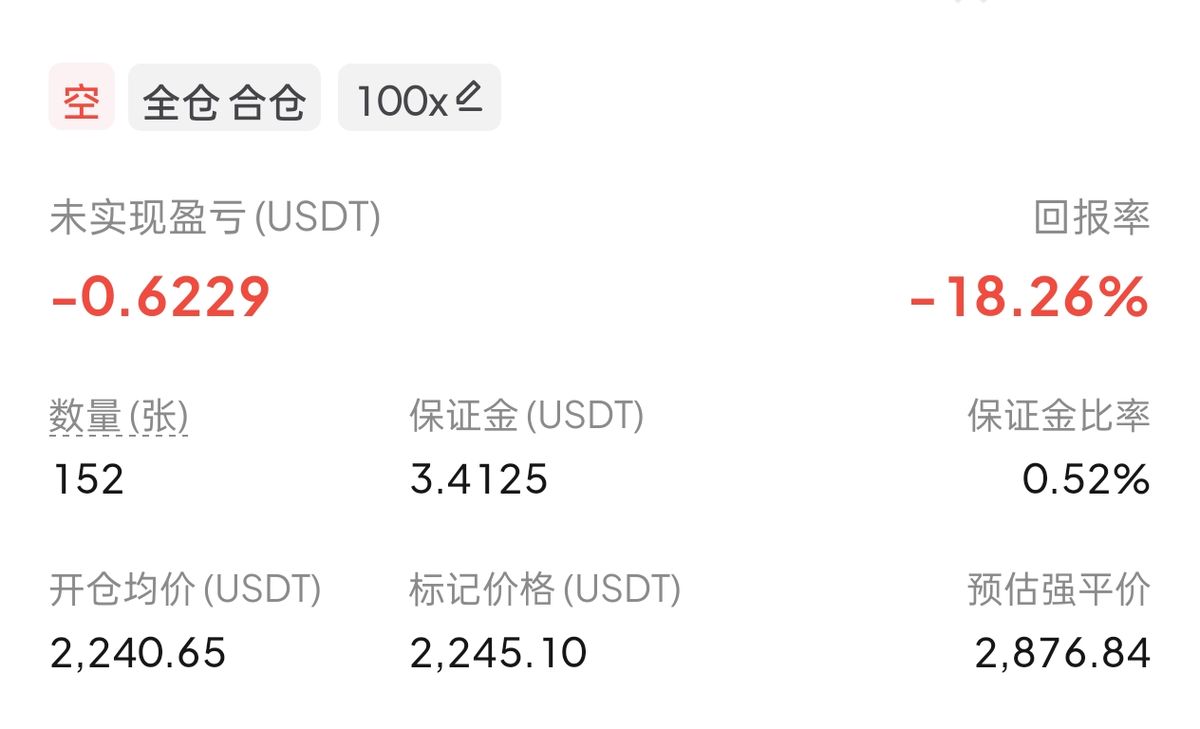This screenshot has width=1200, height=729.
Task: Tap the 开仓均价 (USDT) label
Action: click(185, 590)
